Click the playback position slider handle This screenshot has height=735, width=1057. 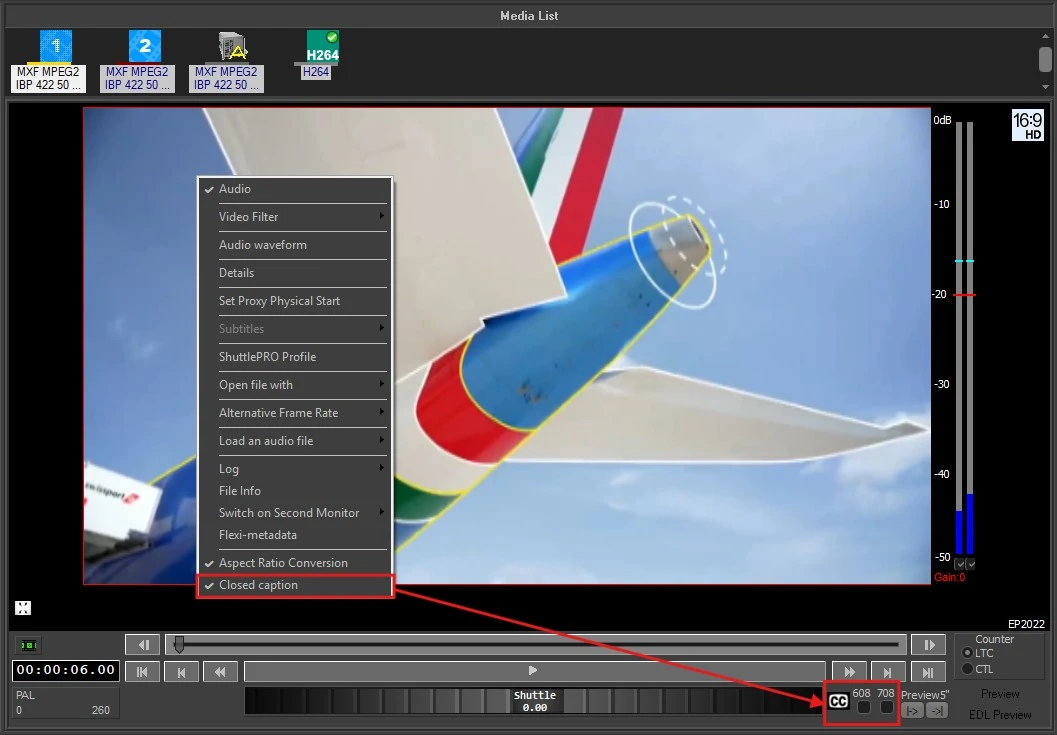179,645
